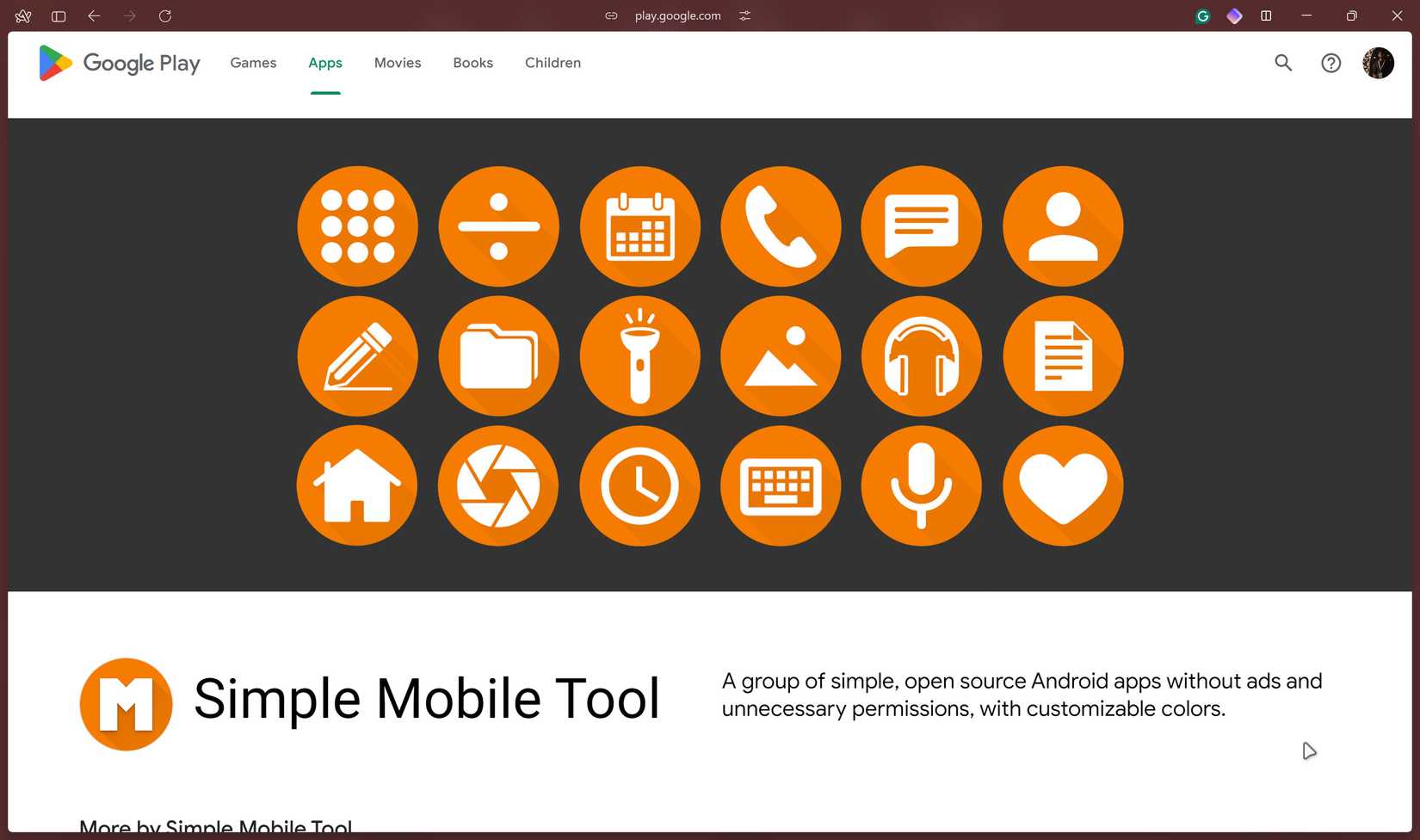Image resolution: width=1420 pixels, height=840 pixels.
Task: Click the calendar icon in banner
Action: click(x=639, y=226)
